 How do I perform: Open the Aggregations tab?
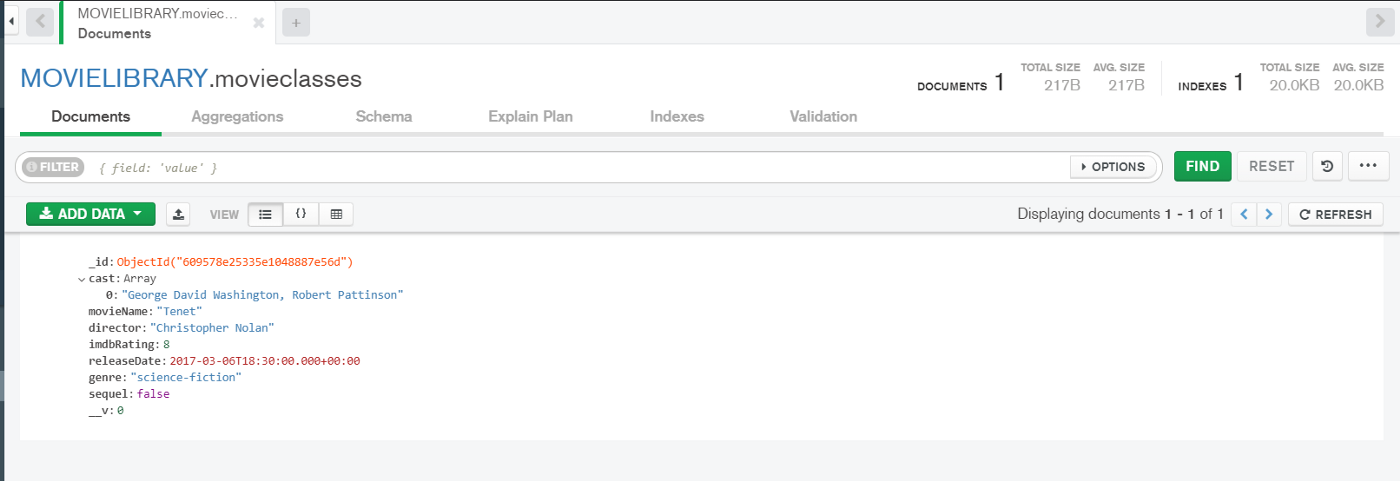pos(237,116)
